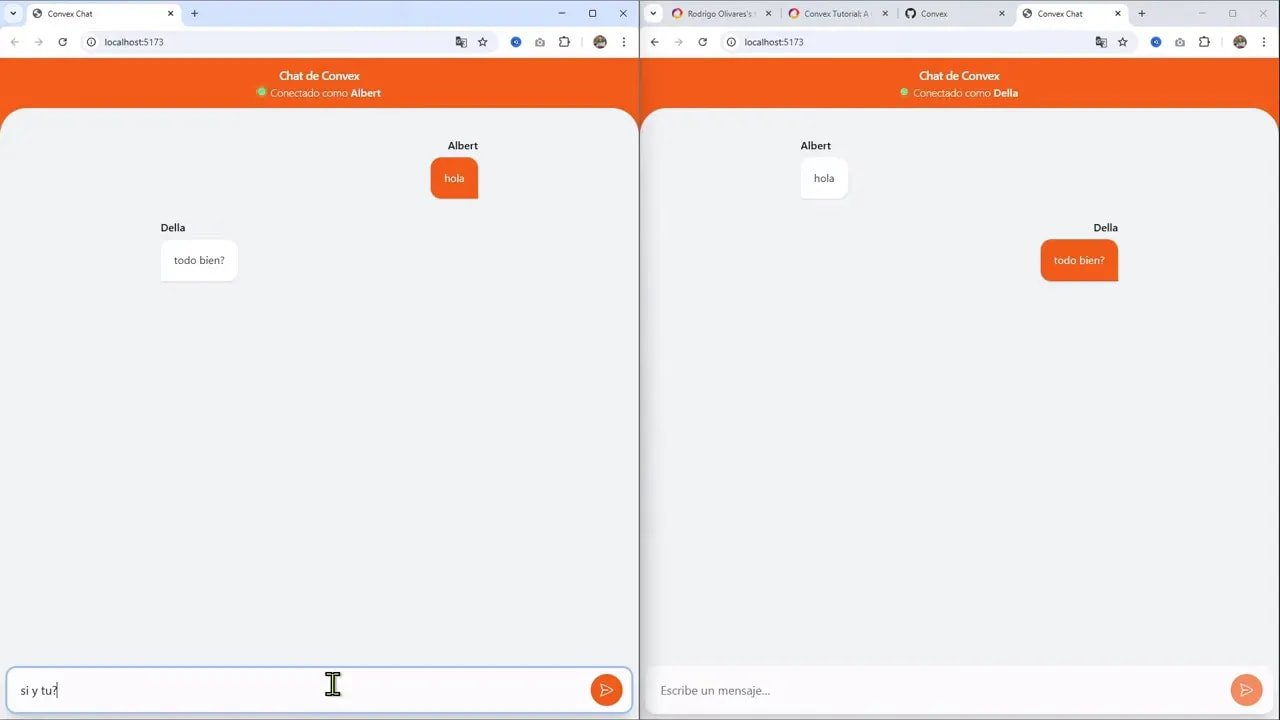
Task: Reload page in left browser window
Action: 62,42
